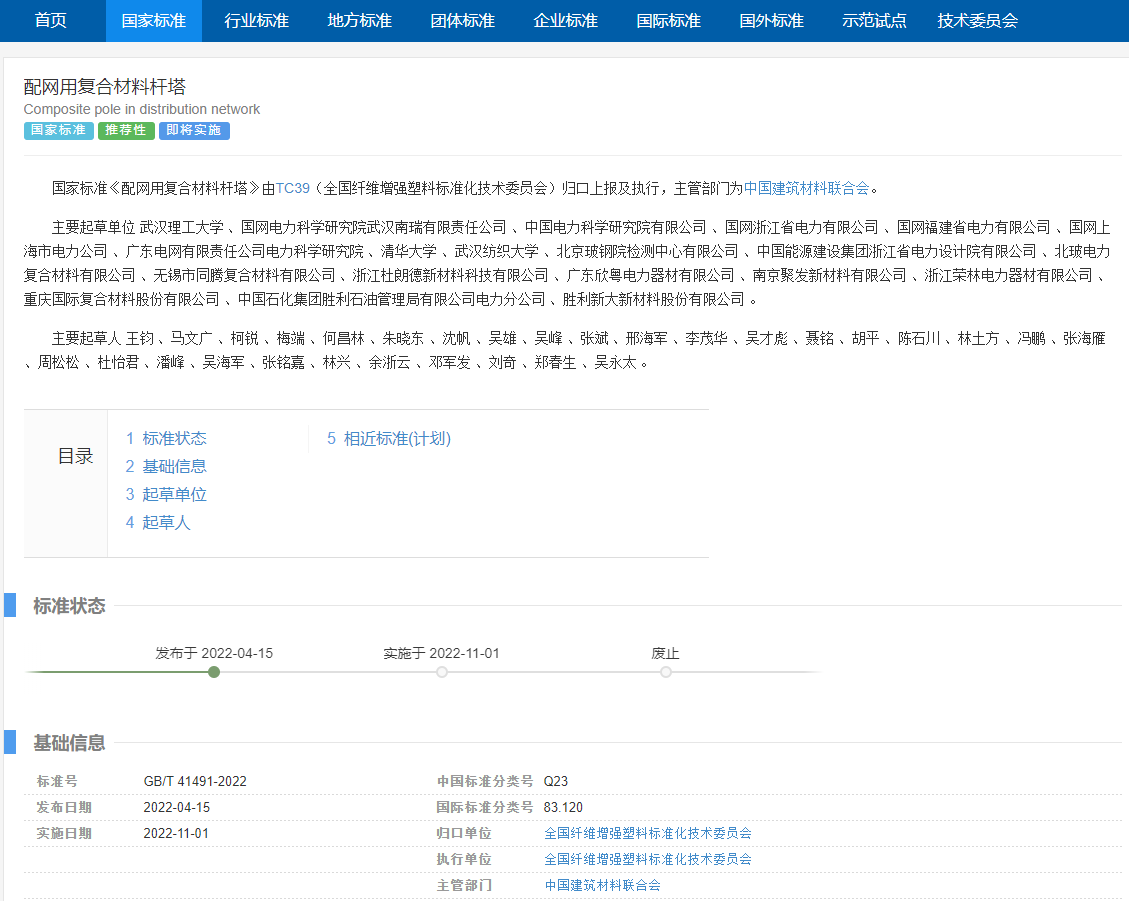Screen dimensions: 1129x901
Task: Select the 地方标准 navigation tab
Action: (360, 21)
